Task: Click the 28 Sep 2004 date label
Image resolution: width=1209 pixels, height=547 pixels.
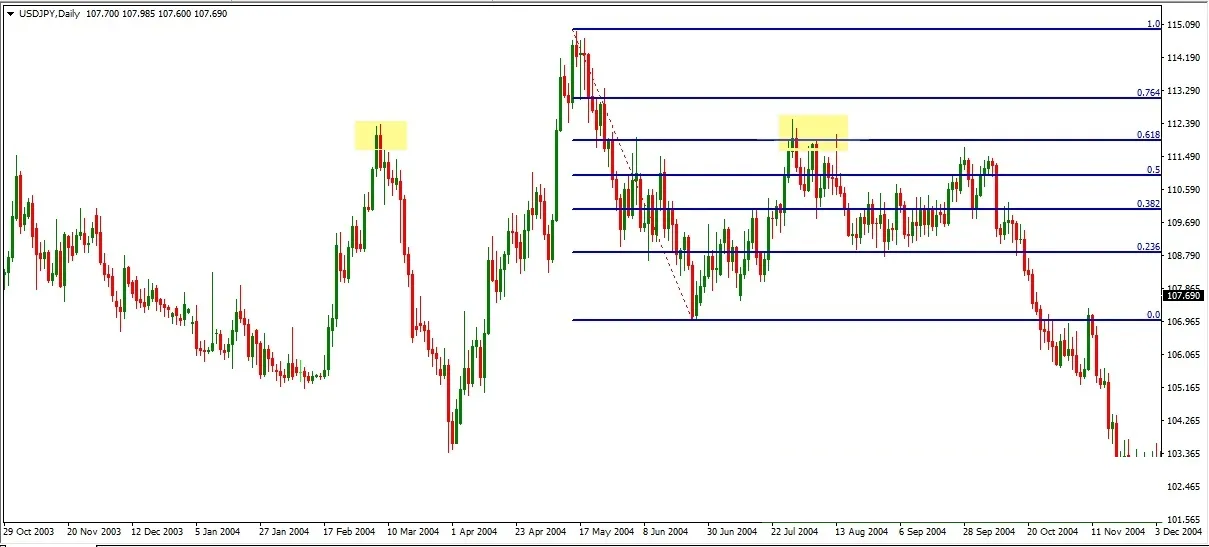Action: tap(988, 532)
